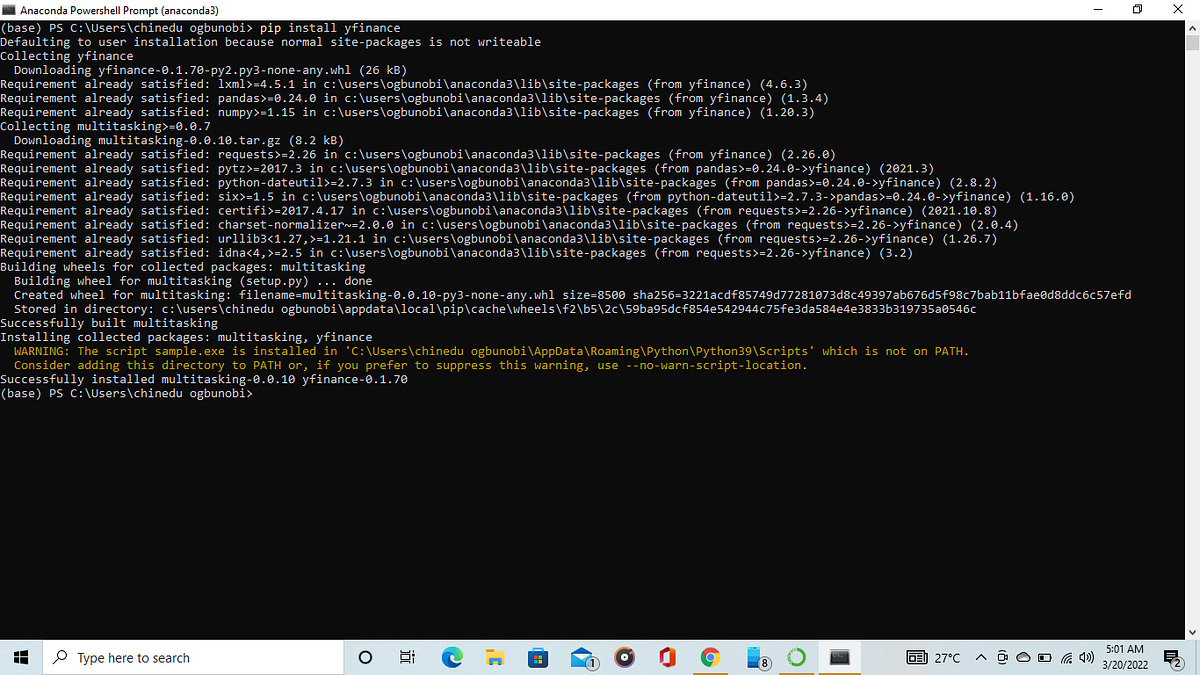Check battery status in the system tray
The image size is (1200, 675).
(1044, 657)
